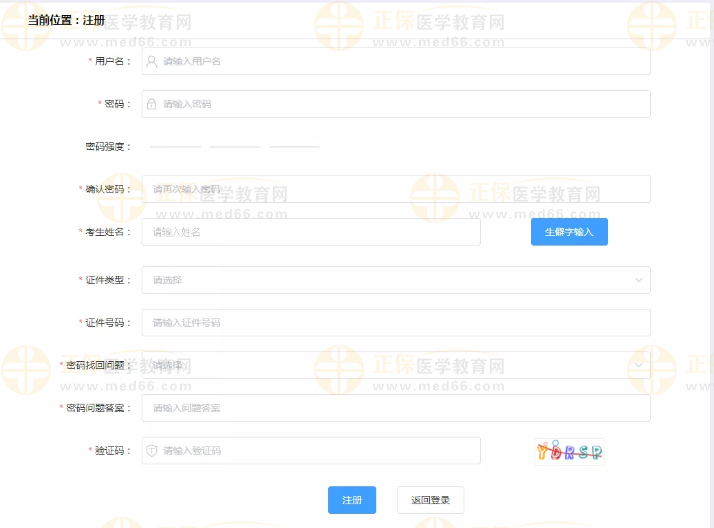Click the shield icon in verification code field

tap(152, 451)
